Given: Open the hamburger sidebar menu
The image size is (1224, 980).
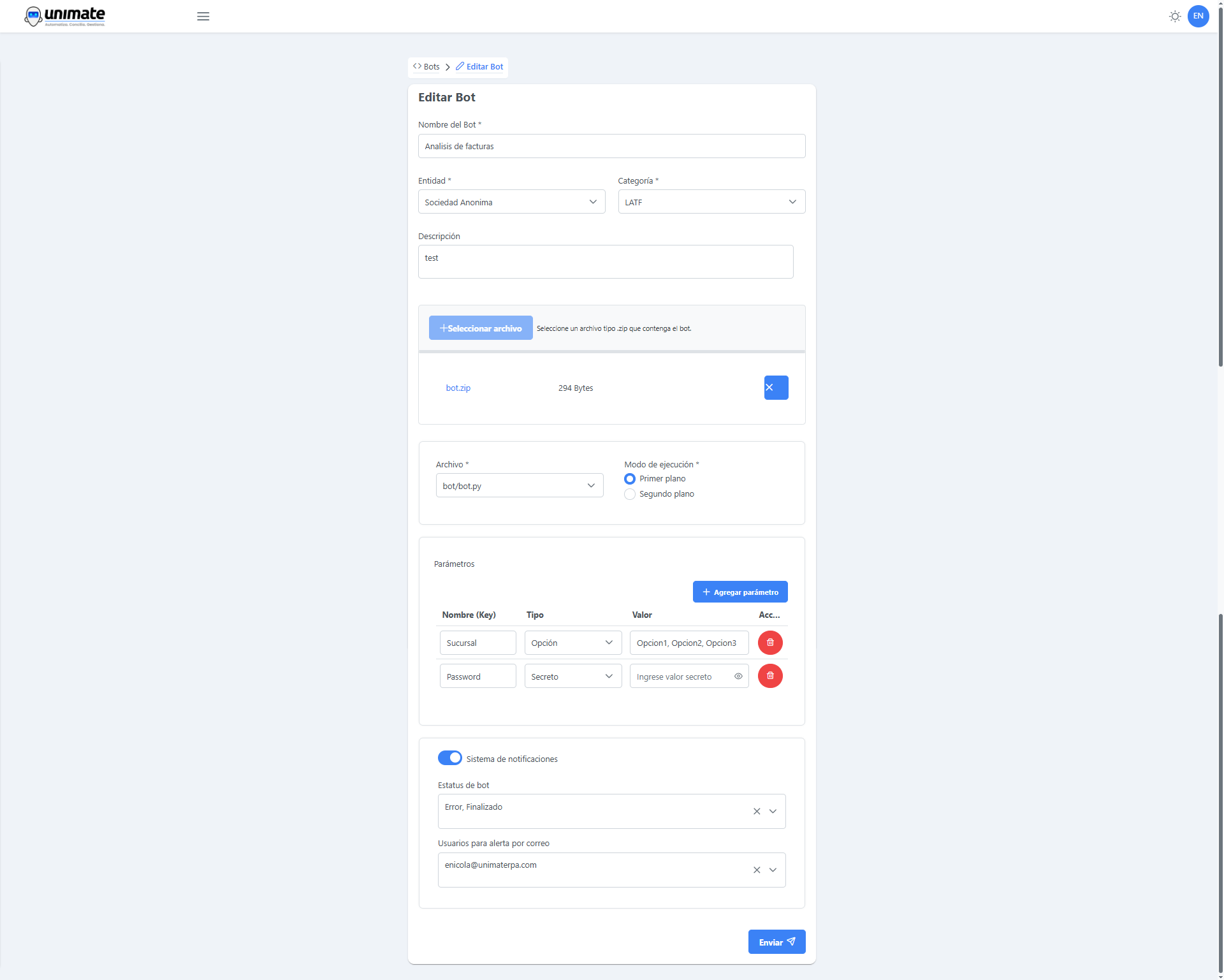Looking at the screenshot, I should coord(203,17).
